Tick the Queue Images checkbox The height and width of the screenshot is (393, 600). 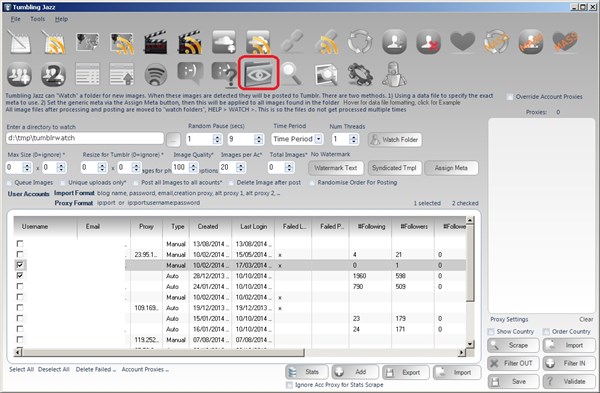tap(10, 183)
